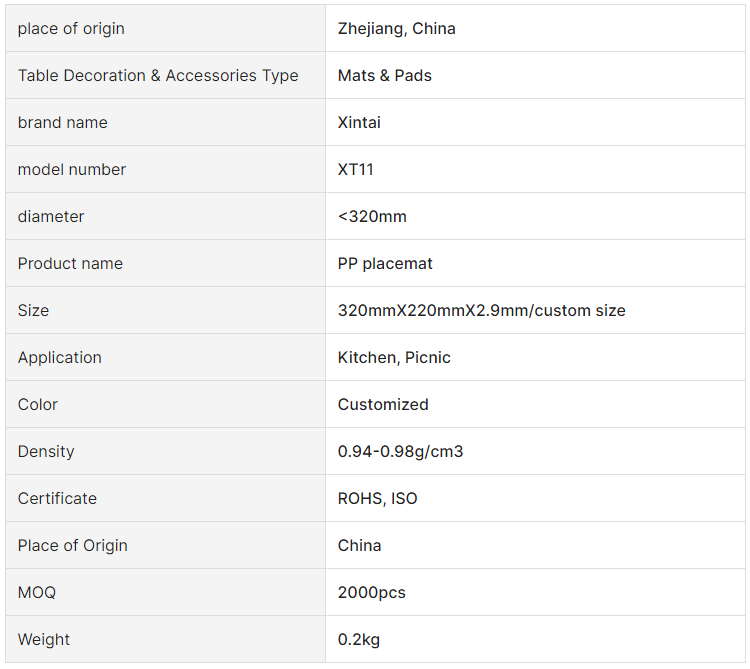
Task: Click the 'Product name' label cell
Action: (70, 264)
